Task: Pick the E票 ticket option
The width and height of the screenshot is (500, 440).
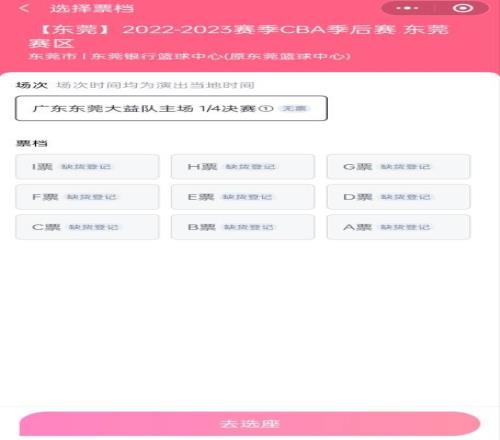Action: click(243, 197)
